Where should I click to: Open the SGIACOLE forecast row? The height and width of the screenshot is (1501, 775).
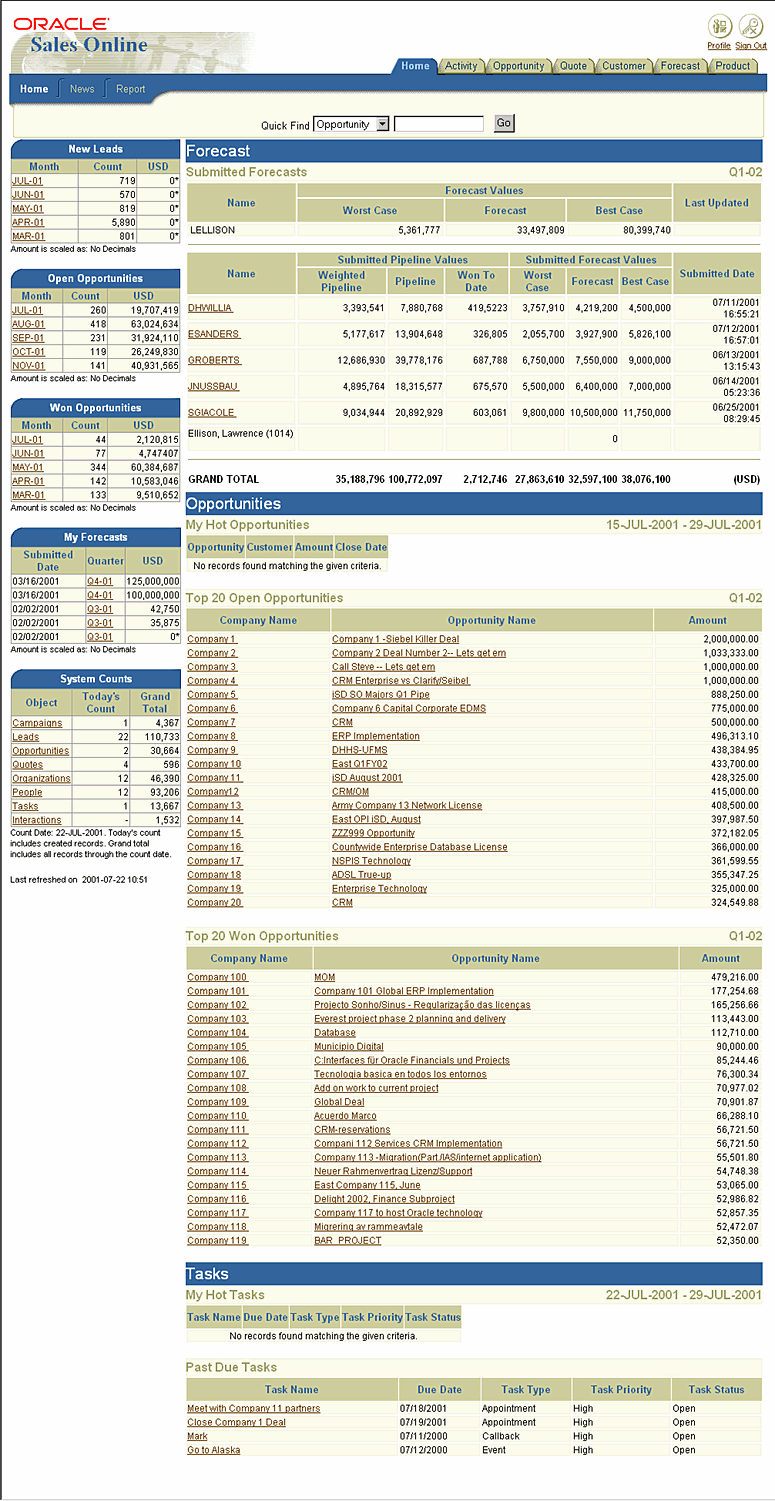pyautogui.click(x=212, y=412)
